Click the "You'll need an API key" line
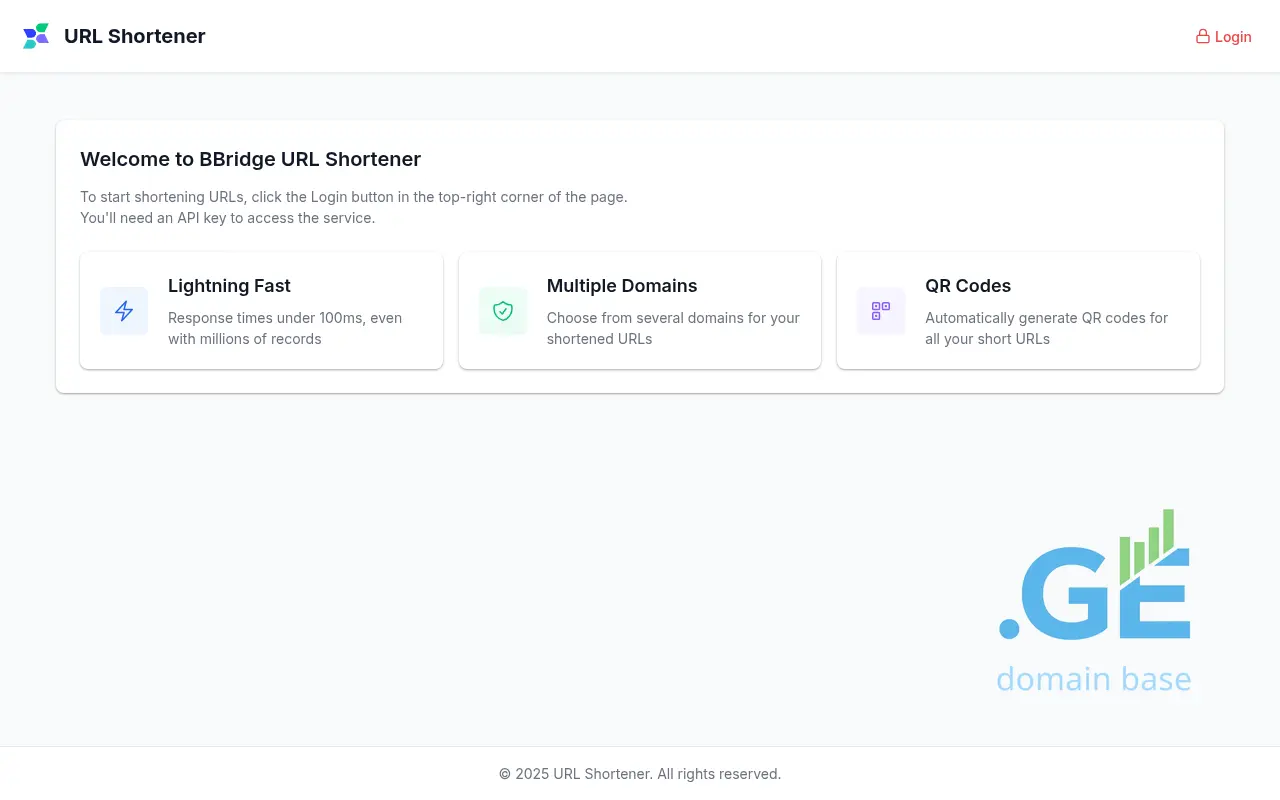This screenshot has height=800, width=1280. 228,218
